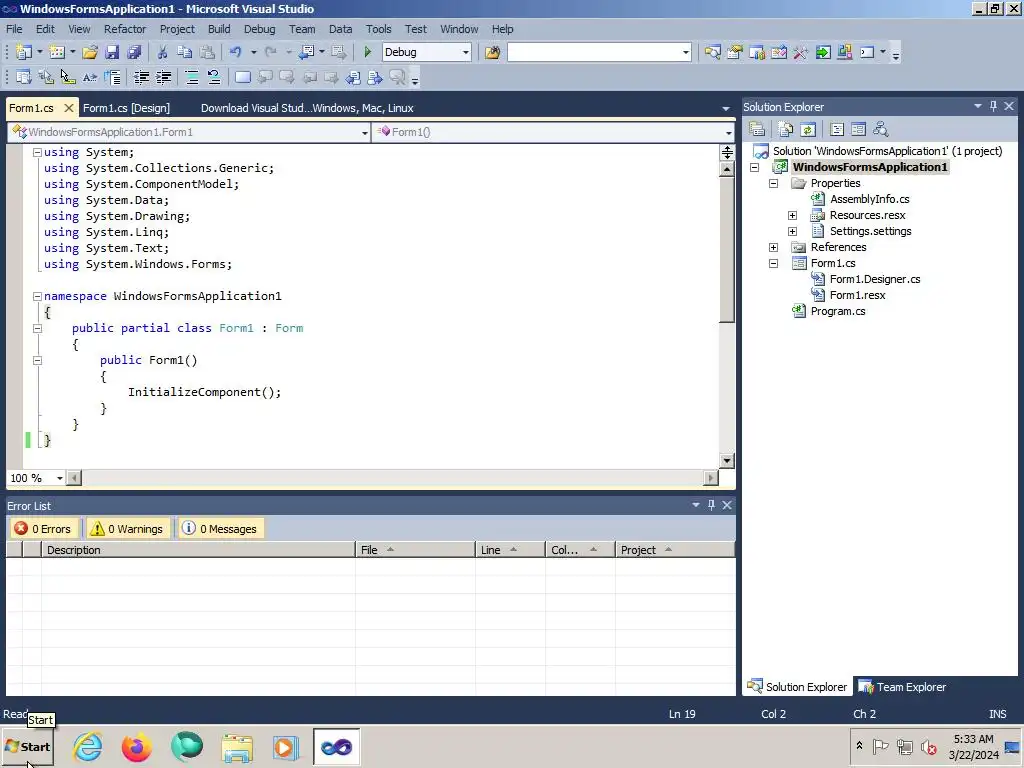
Task: Click the Navigate Backward icon
Action: point(307,52)
